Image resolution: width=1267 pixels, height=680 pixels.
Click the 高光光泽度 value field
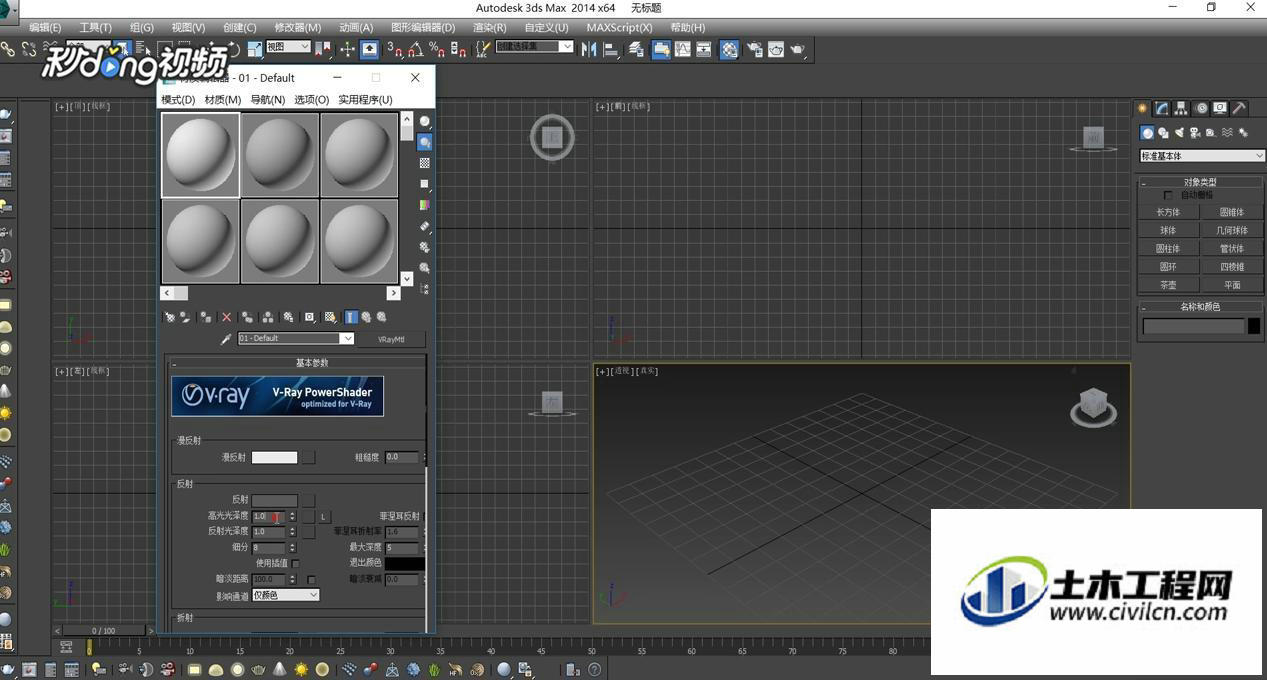(269, 516)
